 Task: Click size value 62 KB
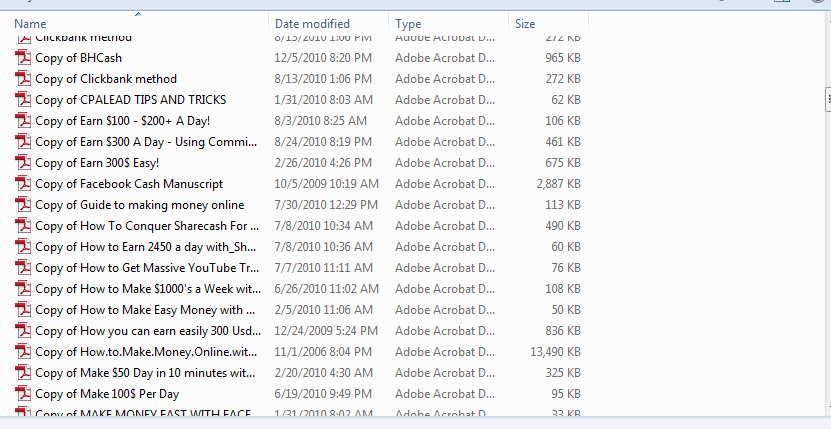coord(566,99)
